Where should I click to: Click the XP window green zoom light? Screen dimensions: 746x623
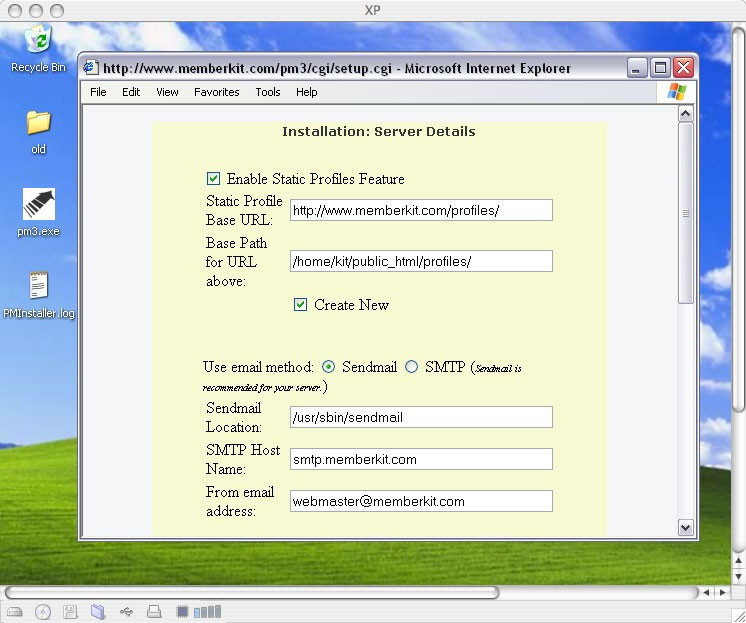(57, 10)
